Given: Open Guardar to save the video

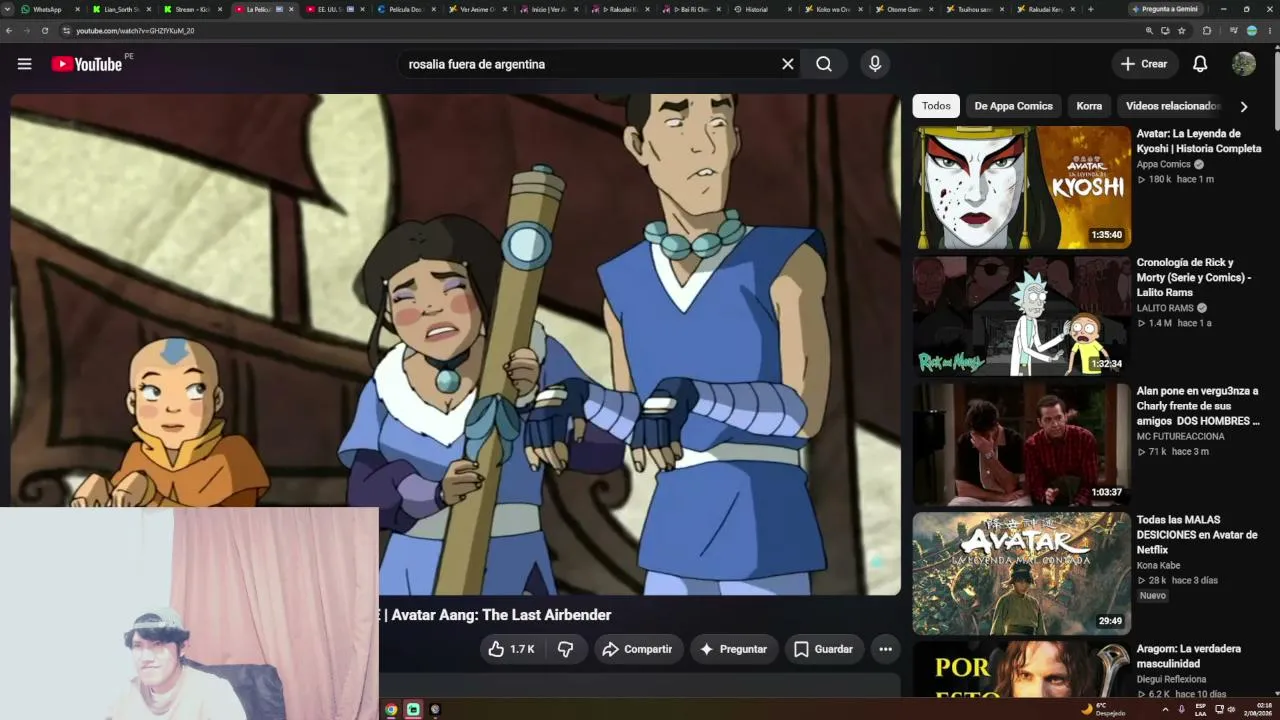Looking at the screenshot, I should pos(824,649).
